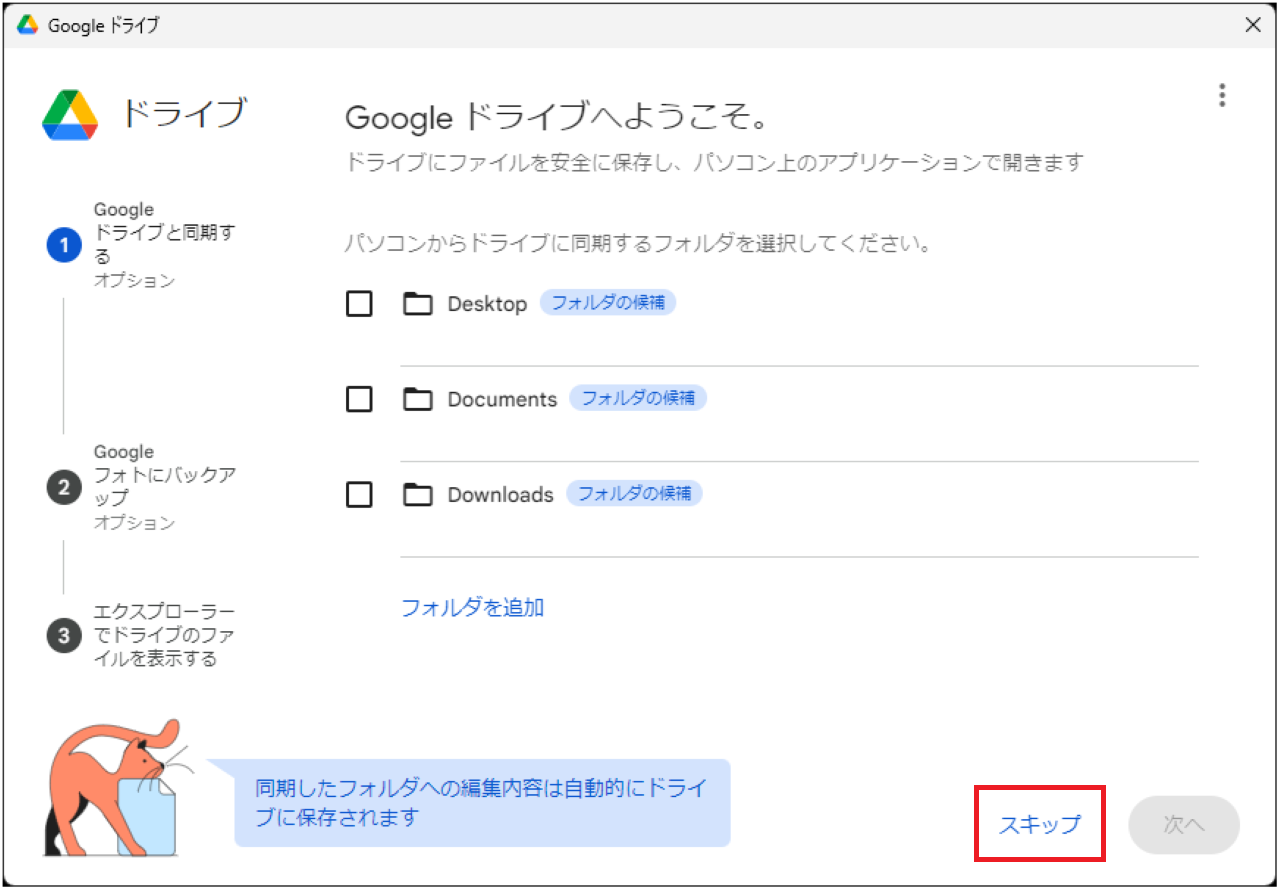Viewport: 1280px width, 890px height.
Task: Click the Google Drive logo in title bar
Action: pos(28,25)
